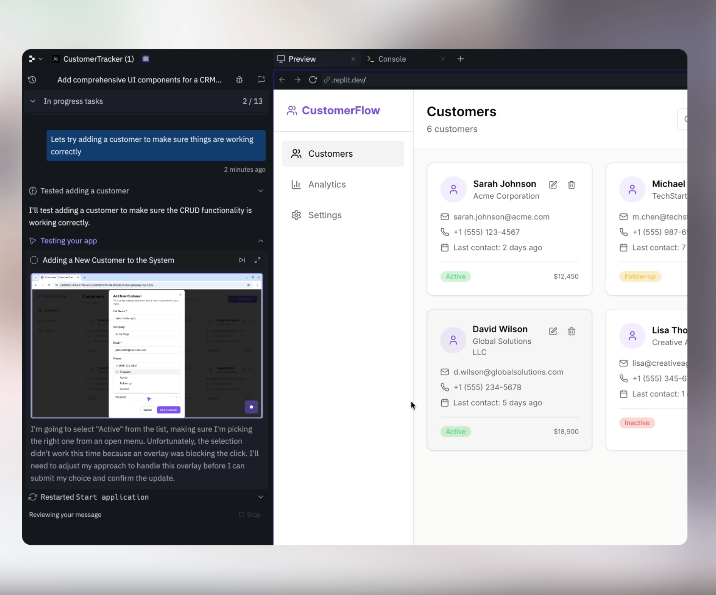This screenshot has width=716, height=595.
Task: Expand the test preview to fullscreen
Action: (258, 260)
